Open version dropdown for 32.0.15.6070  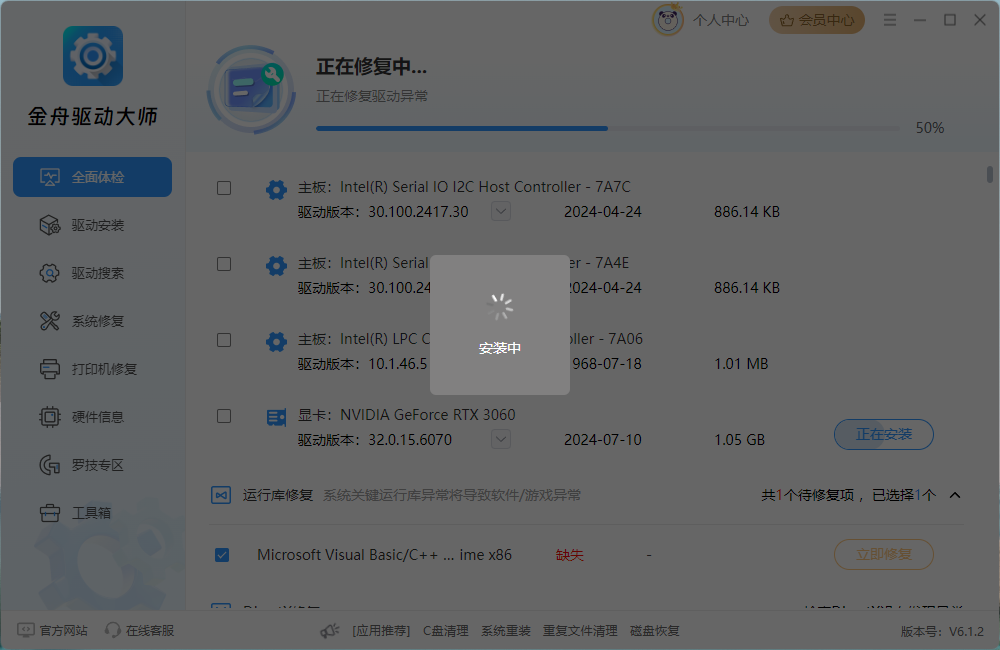[501, 439]
